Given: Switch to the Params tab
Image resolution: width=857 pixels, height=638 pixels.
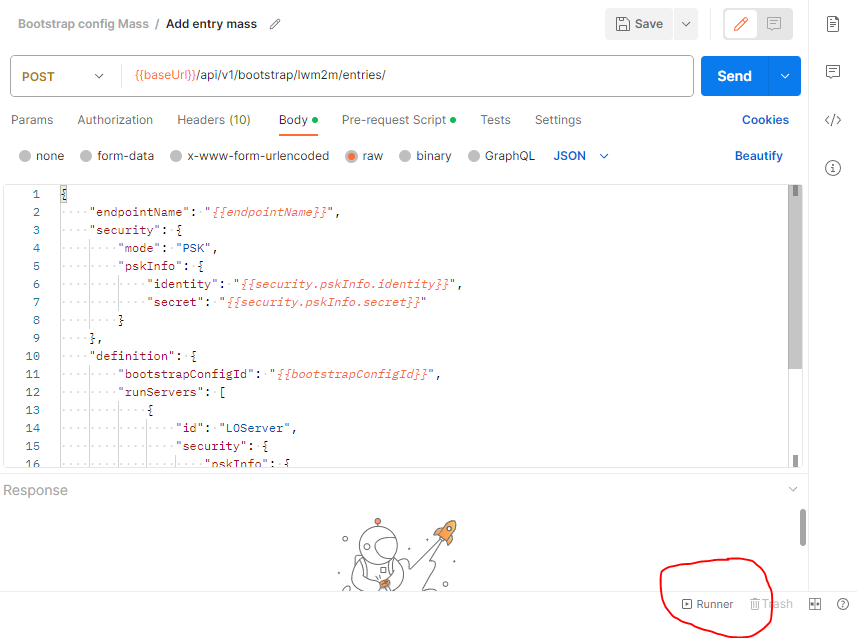Looking at the screenshot, I should coord(32,120).
